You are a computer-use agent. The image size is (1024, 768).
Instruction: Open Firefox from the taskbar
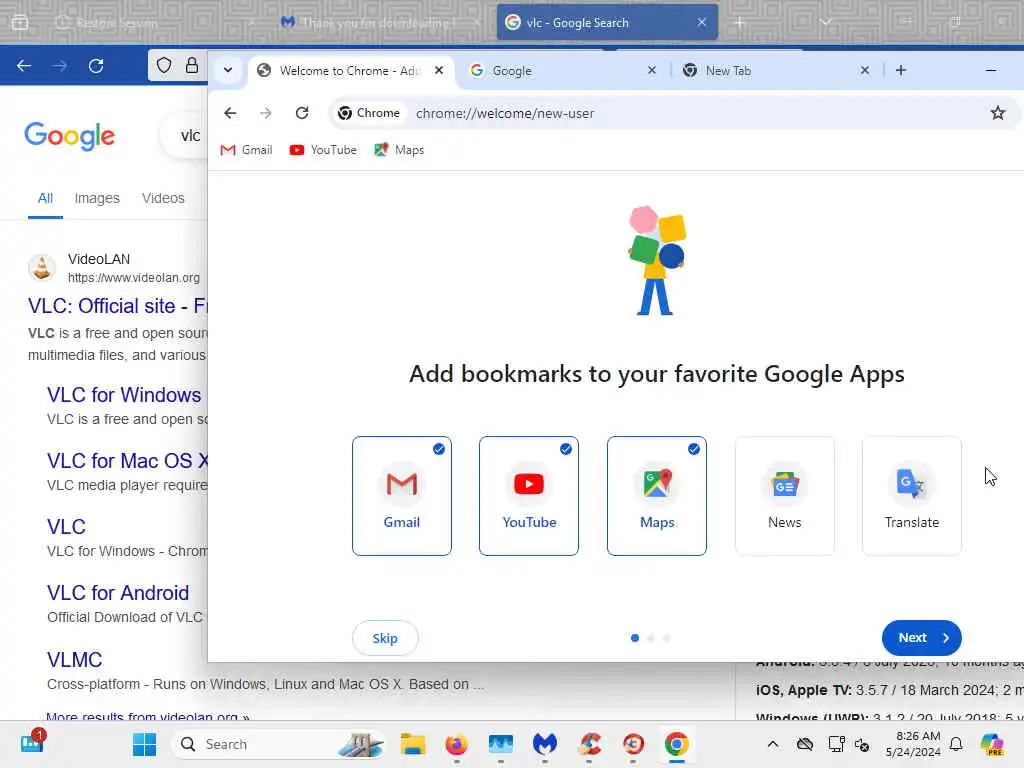[x=456, y=744]
